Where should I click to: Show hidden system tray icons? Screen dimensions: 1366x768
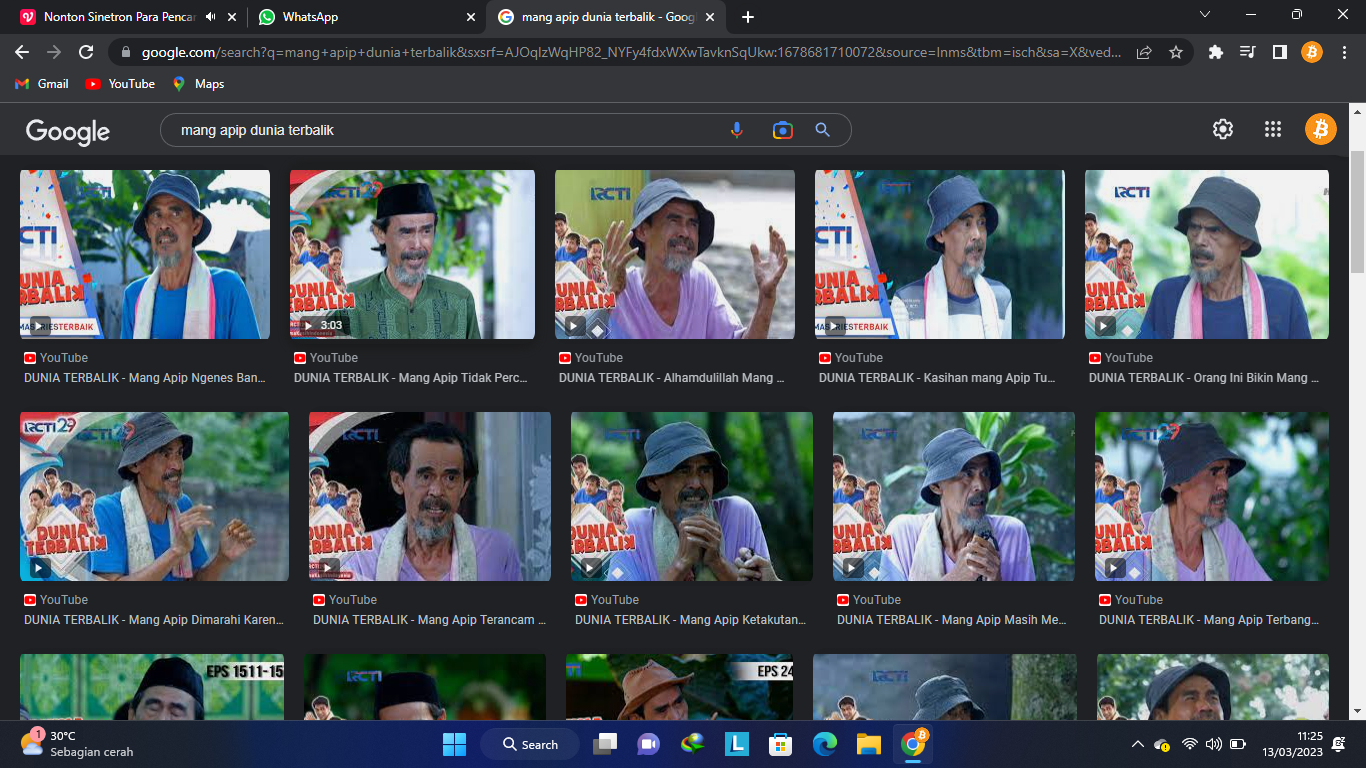[x=1137, y=744]
